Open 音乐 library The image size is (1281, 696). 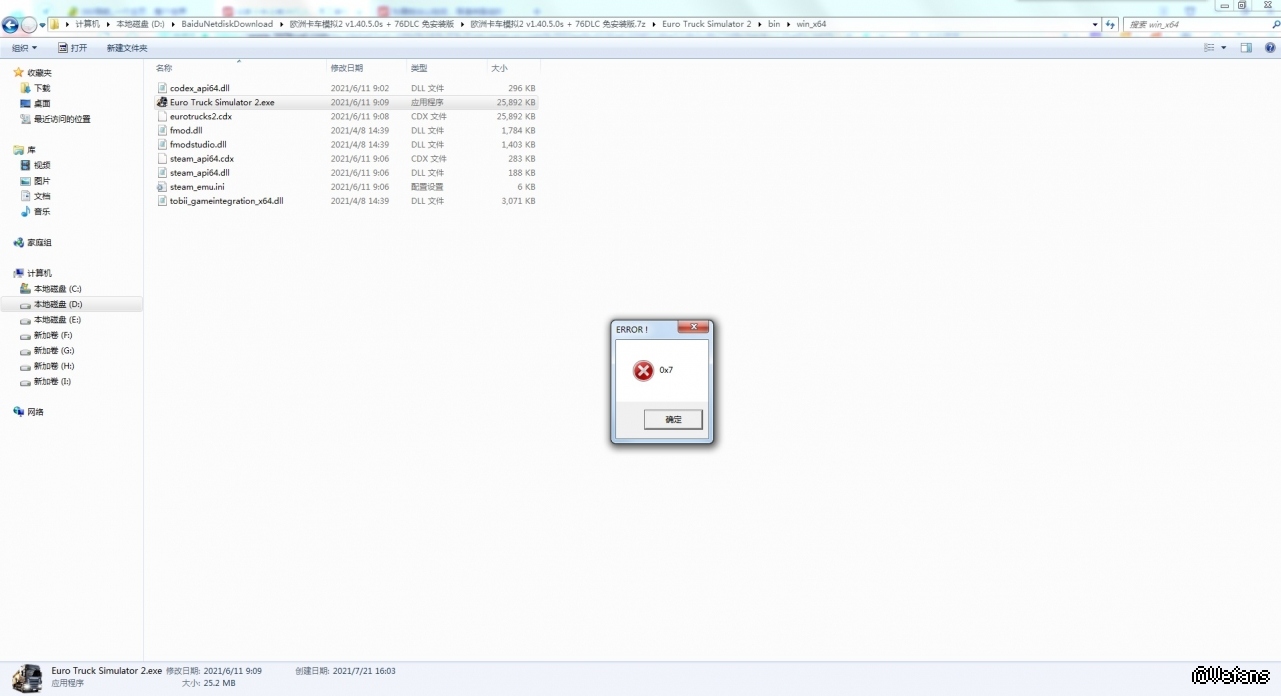click(42, 212)
